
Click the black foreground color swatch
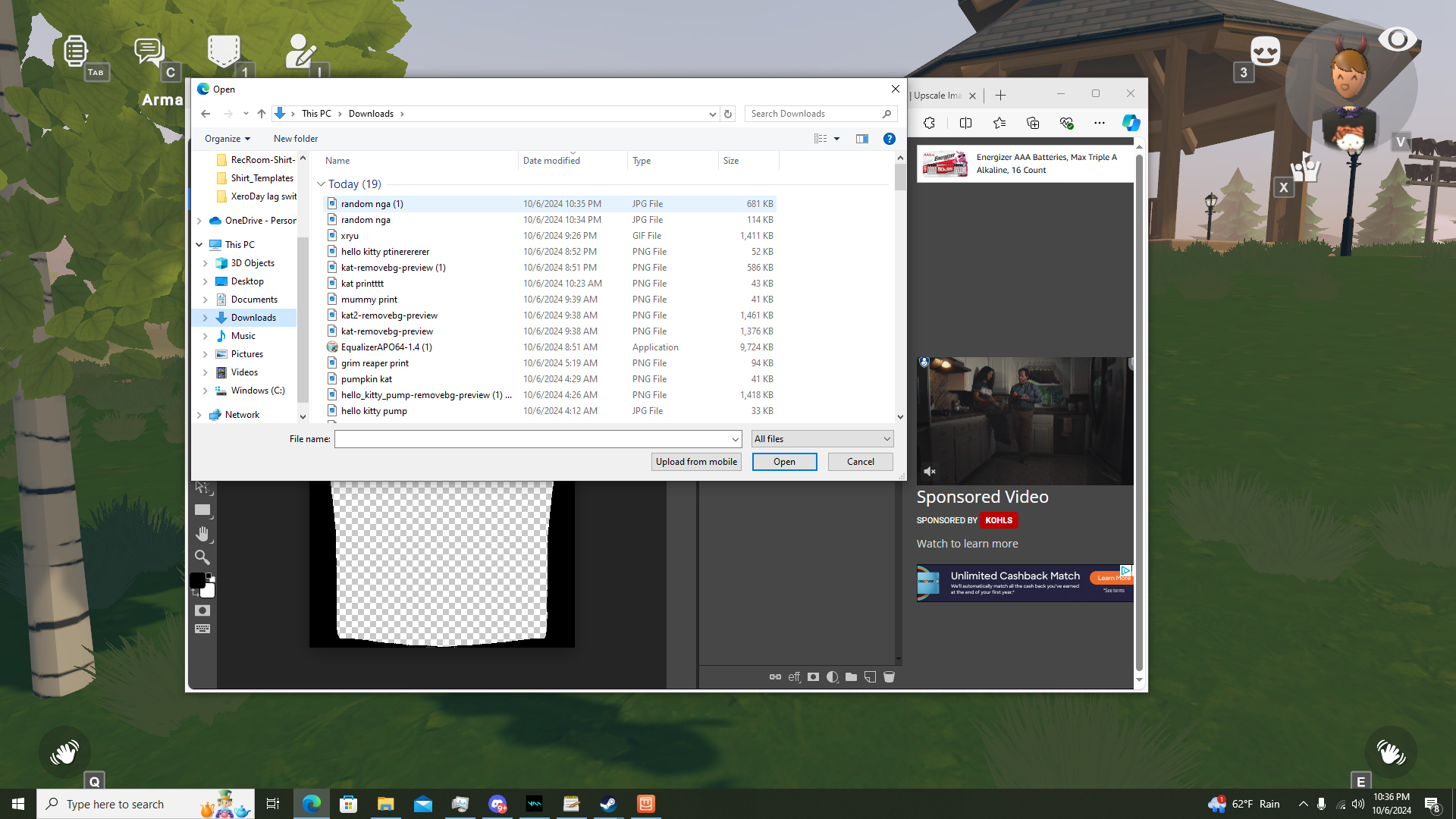coord(197,580)
